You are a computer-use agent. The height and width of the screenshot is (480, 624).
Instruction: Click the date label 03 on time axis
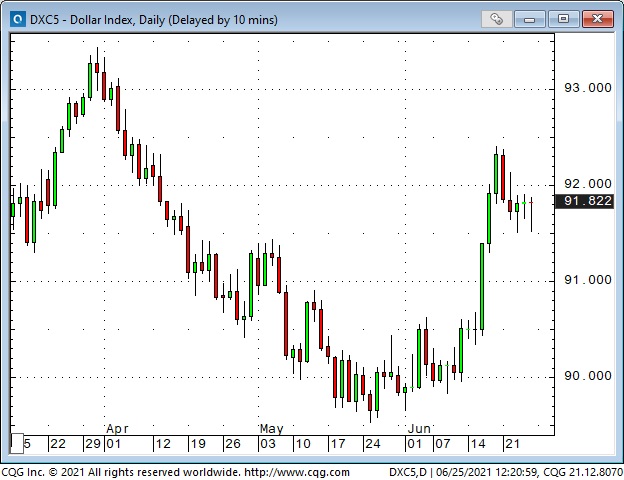point(267,443)
